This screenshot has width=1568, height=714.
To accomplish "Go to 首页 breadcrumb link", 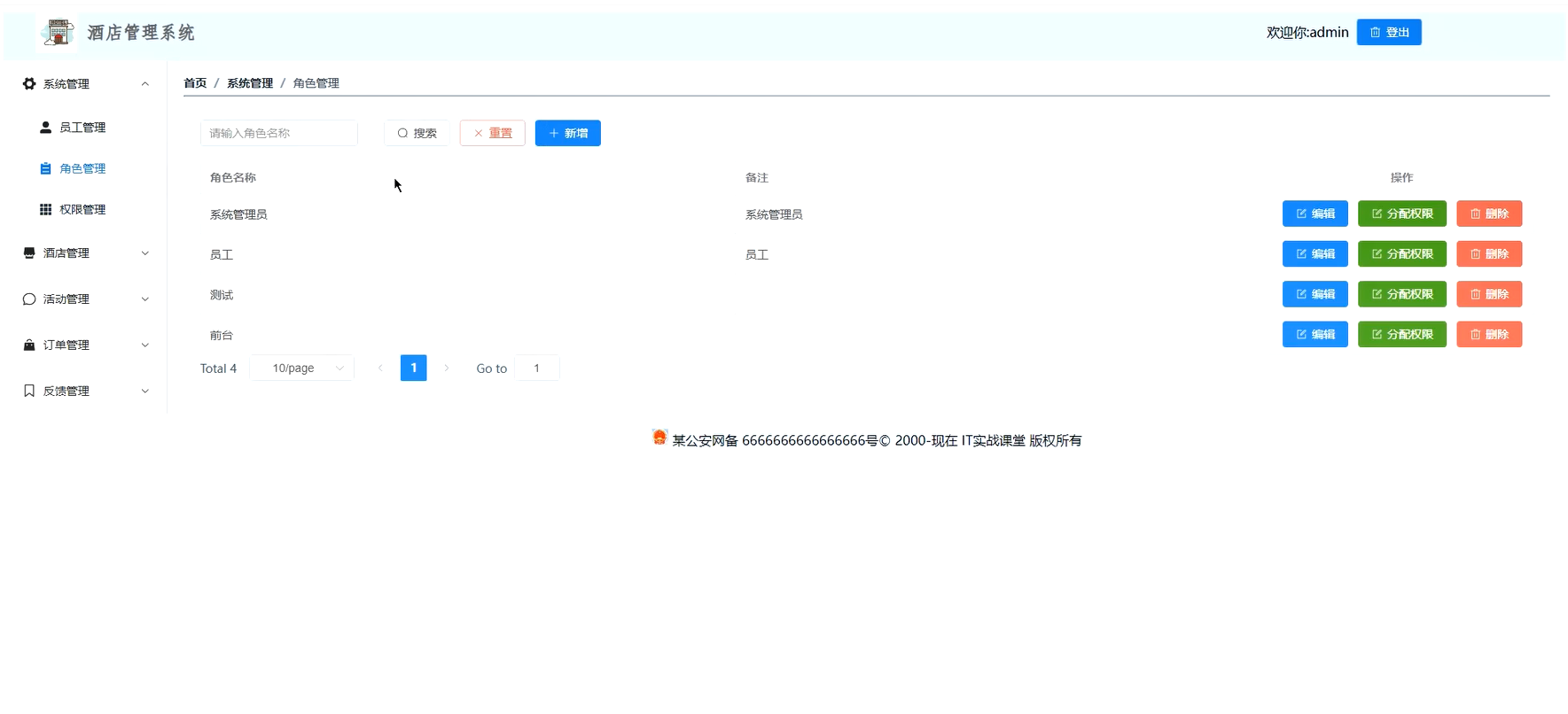I will point(195,83).
